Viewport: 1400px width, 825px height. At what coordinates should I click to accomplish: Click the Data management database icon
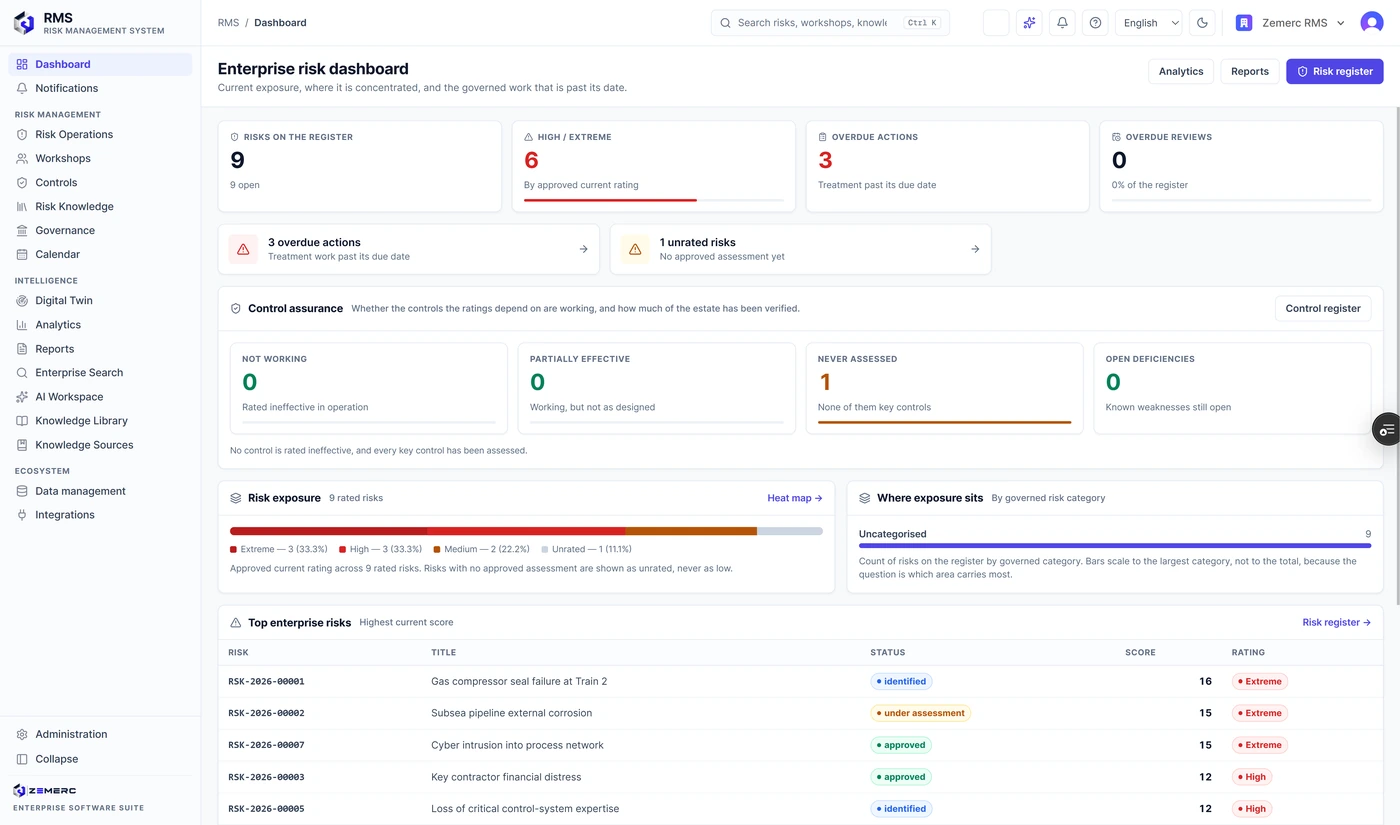point(22,491)
